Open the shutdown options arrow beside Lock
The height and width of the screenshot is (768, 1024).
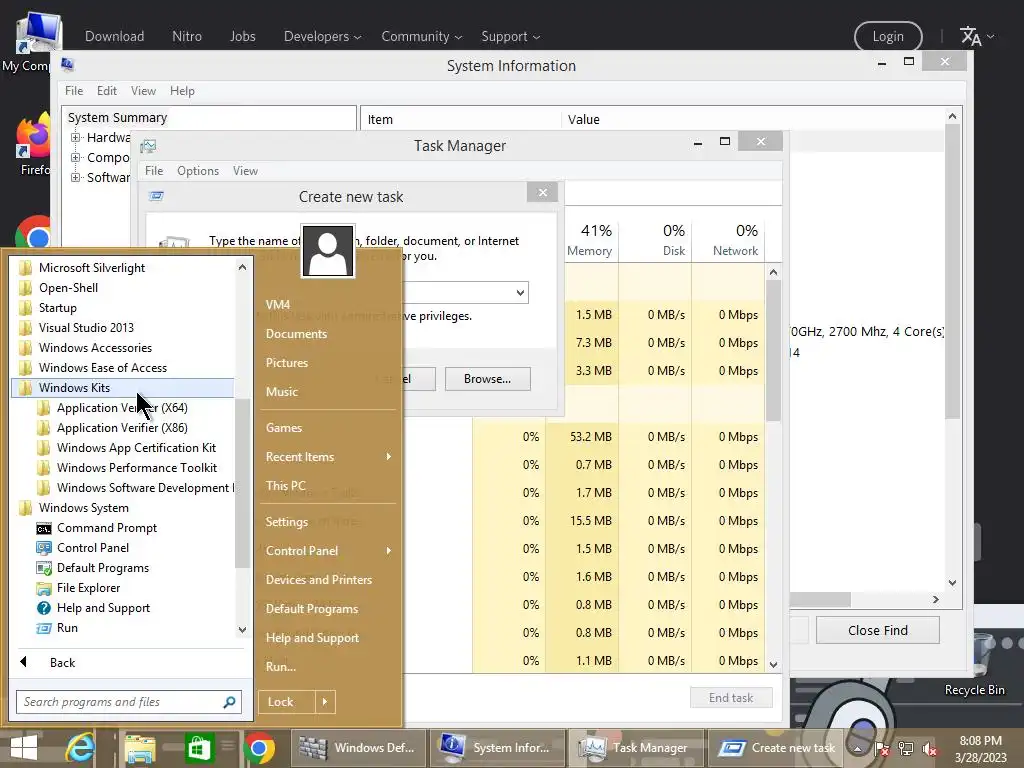coord(325,702)
